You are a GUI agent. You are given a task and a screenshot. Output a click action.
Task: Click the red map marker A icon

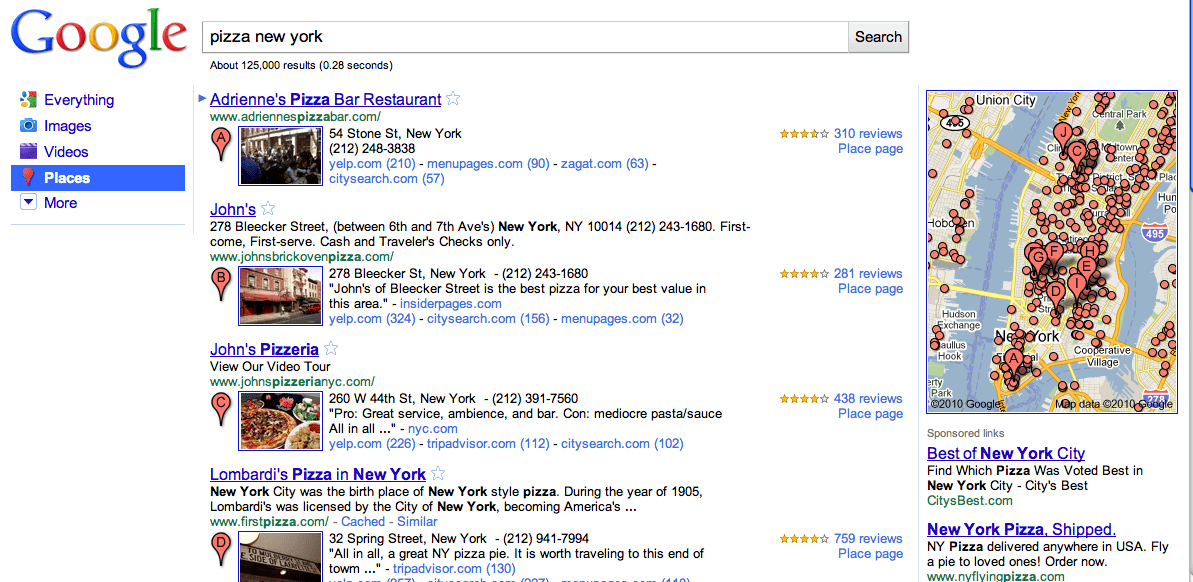(x=221, y=142)
